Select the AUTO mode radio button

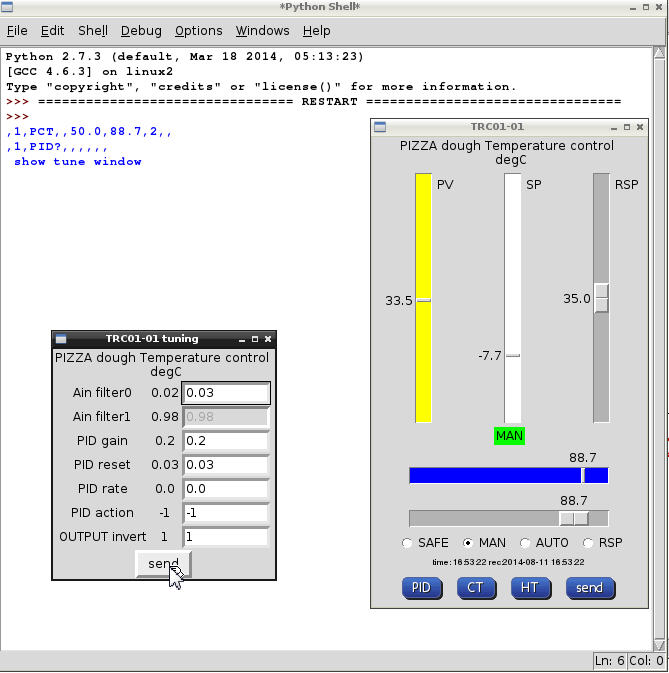526,543
